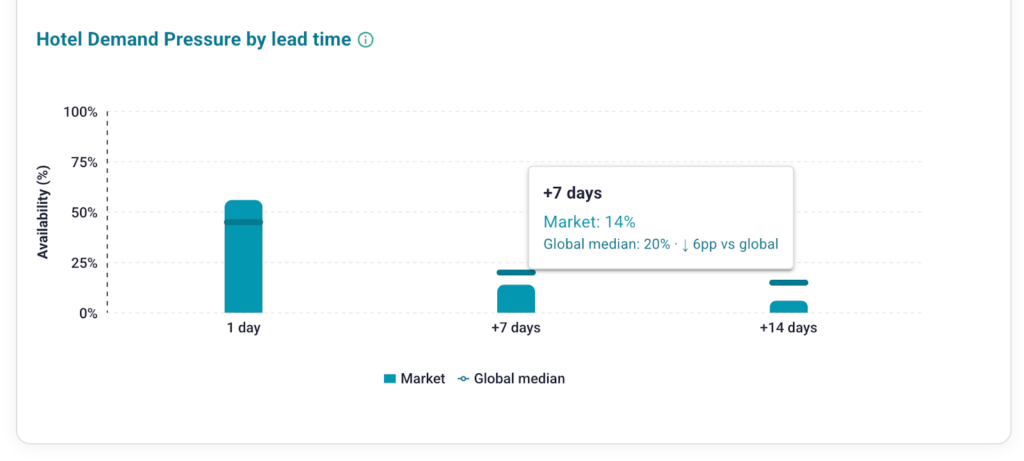Click the tooltip's "Global median: 20%" line
The image size is (1024, 461).
coord(607,244)
